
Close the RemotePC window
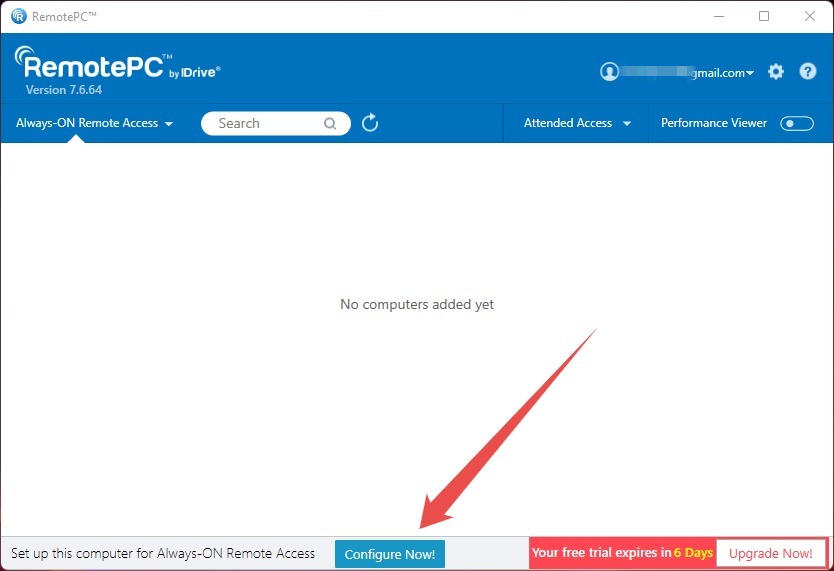(x=810, y=16)
